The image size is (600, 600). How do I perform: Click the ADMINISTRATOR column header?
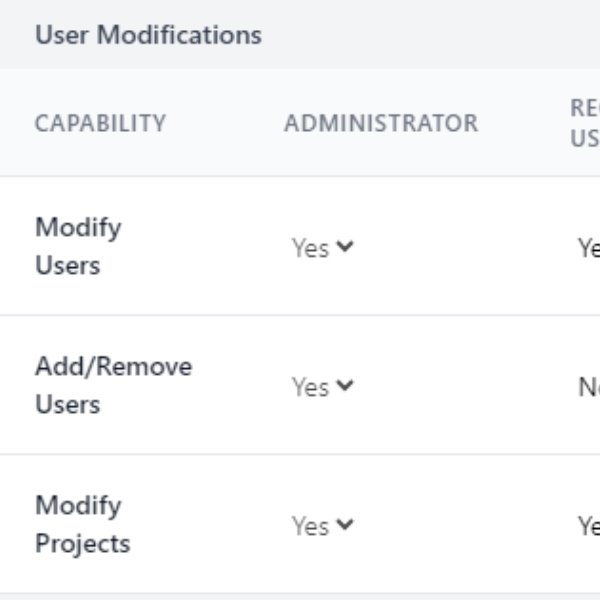coord(381,123)
